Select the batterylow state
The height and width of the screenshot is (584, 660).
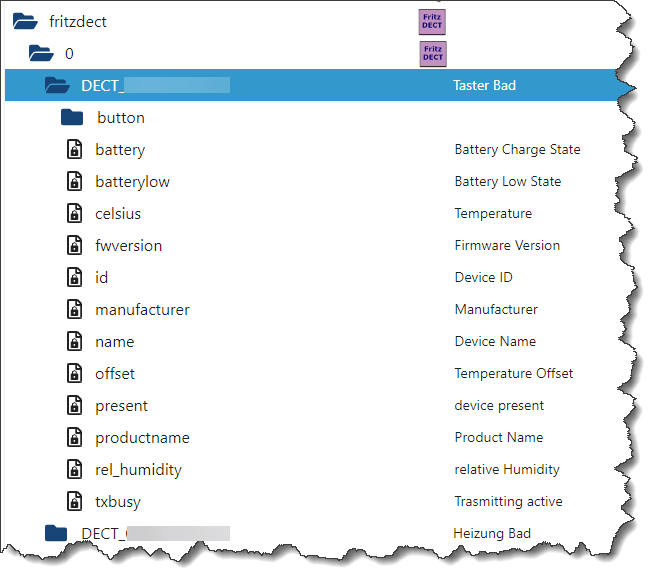pyautogui.click(x=132, y=182)
